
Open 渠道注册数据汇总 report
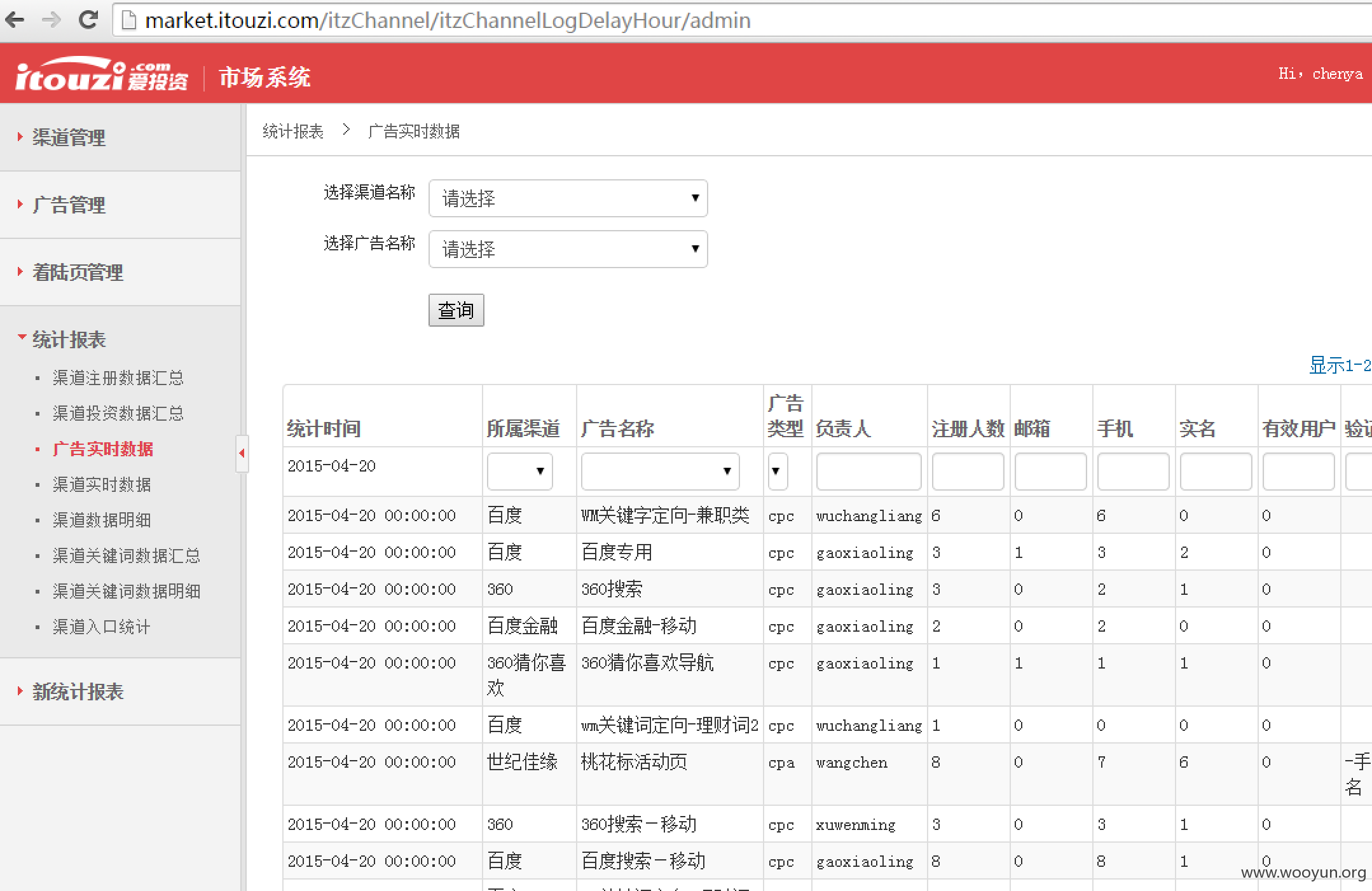click(118, 377)
